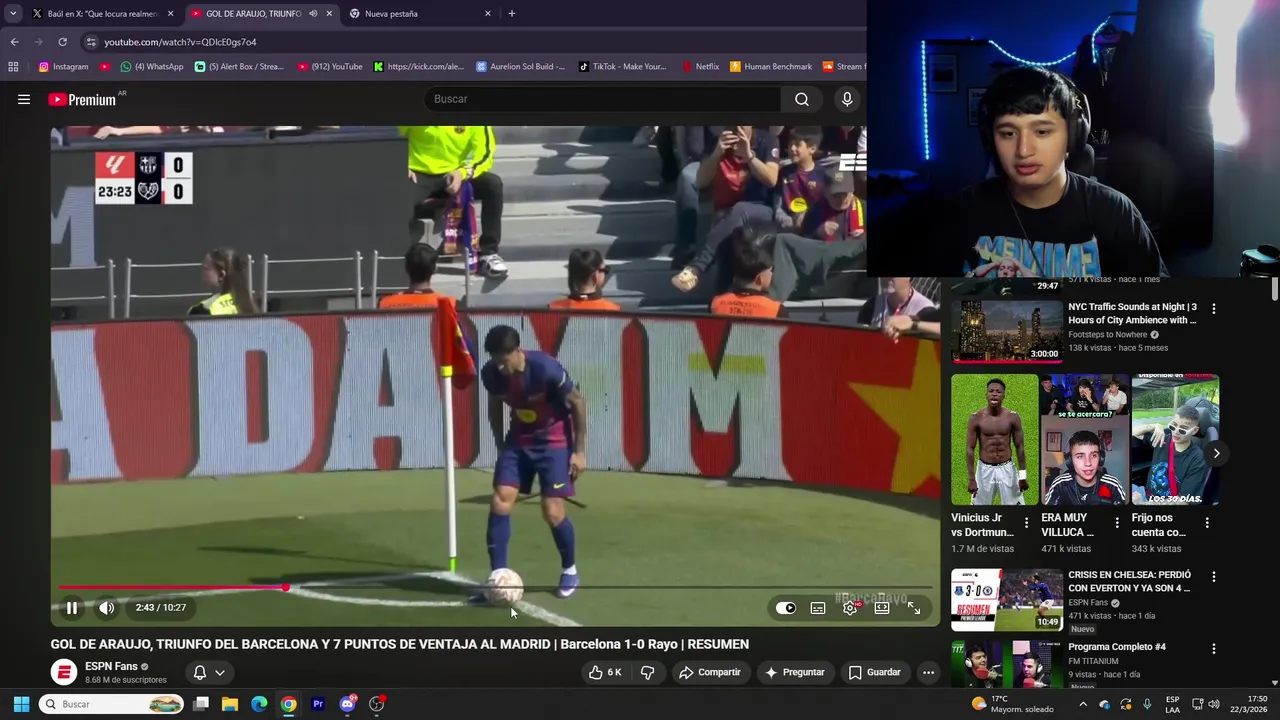The image size is (1280, 720).
Task: Click the red progress scrubber handle
Action: click(286, 587)
